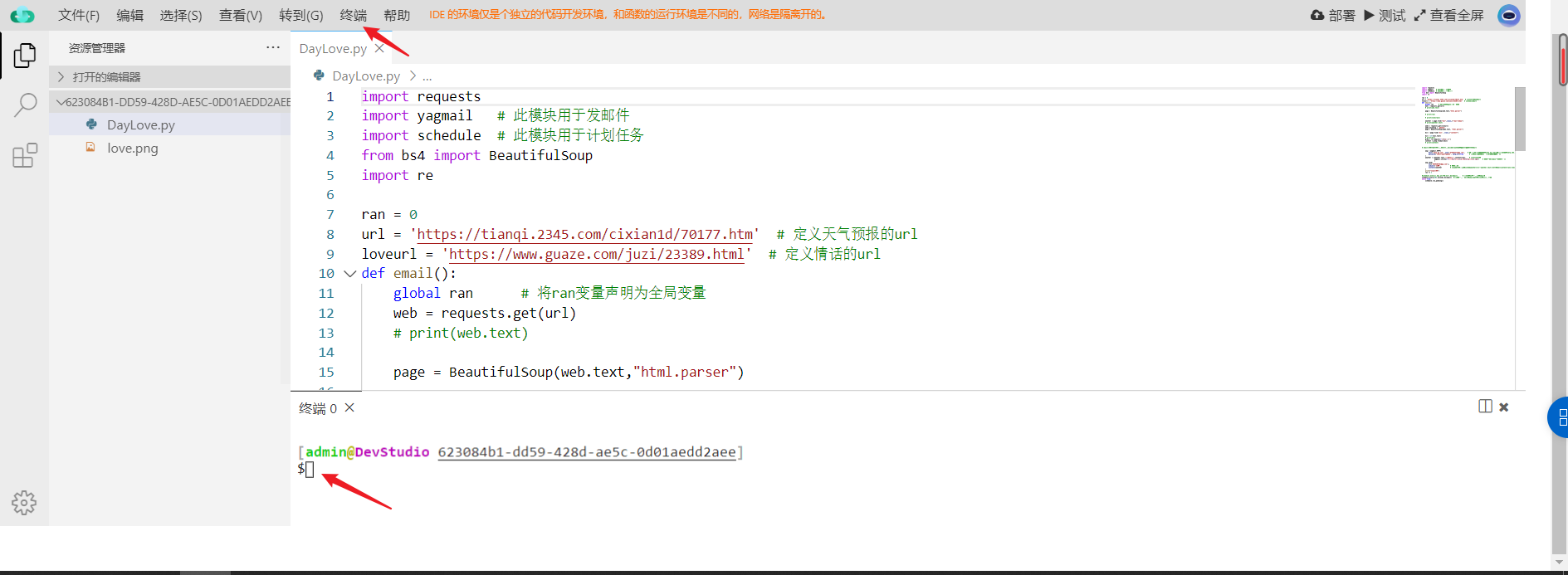The image size is (1568, 575).
Task: Click the 资源管理器 panel title
Action: (x=97, y=48)
